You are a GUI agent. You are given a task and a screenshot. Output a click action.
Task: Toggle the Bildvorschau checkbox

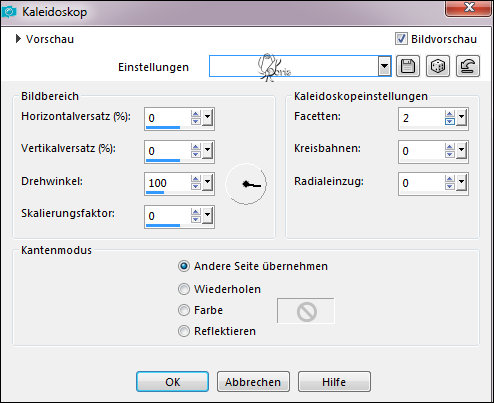pos(401,39)
